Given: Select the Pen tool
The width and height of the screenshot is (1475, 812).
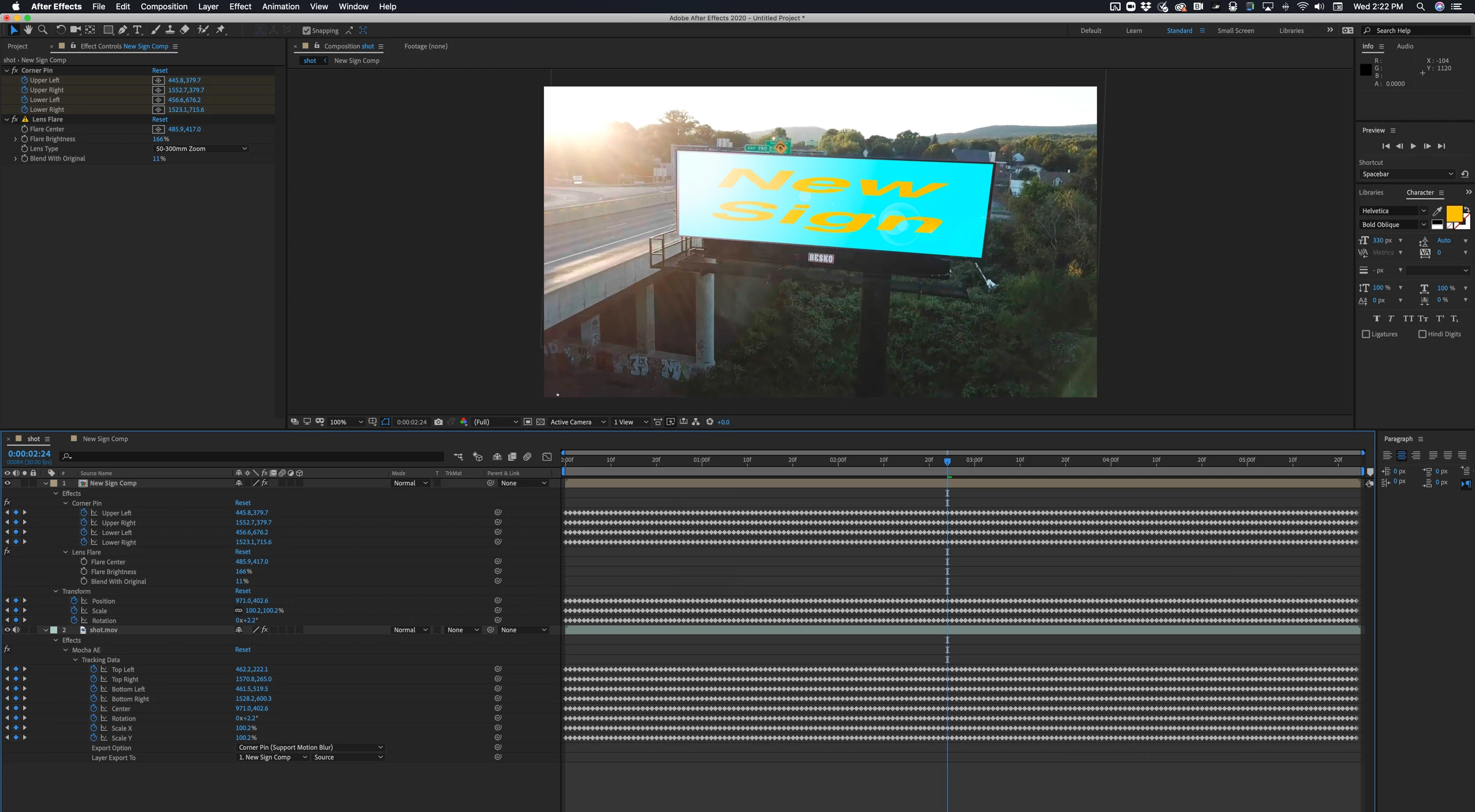Looking at the screenshot, I should click(123, 30).
